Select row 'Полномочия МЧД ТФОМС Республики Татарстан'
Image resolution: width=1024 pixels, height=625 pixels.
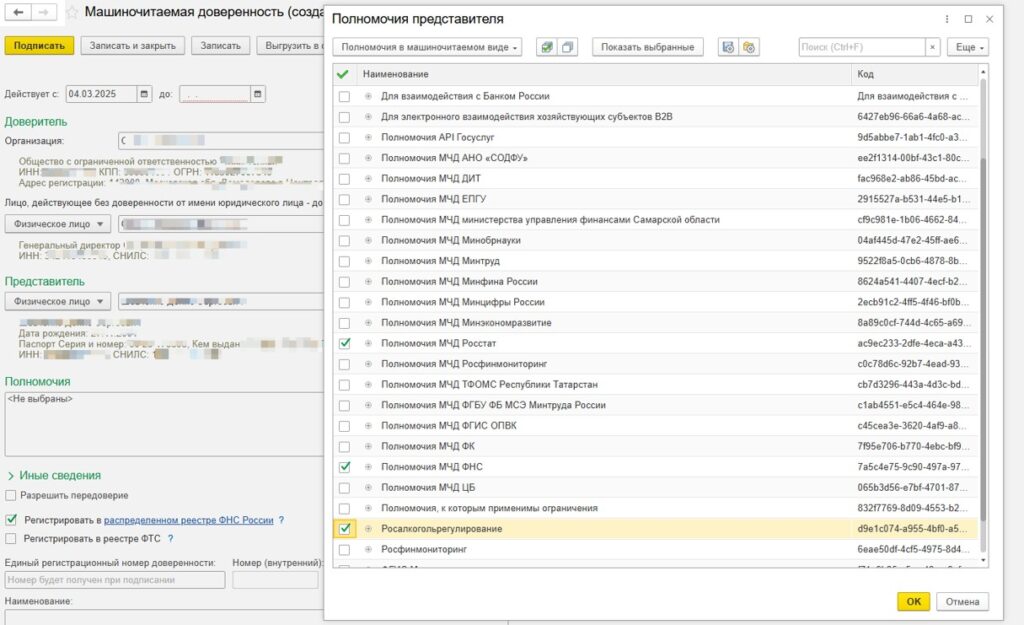656,385
